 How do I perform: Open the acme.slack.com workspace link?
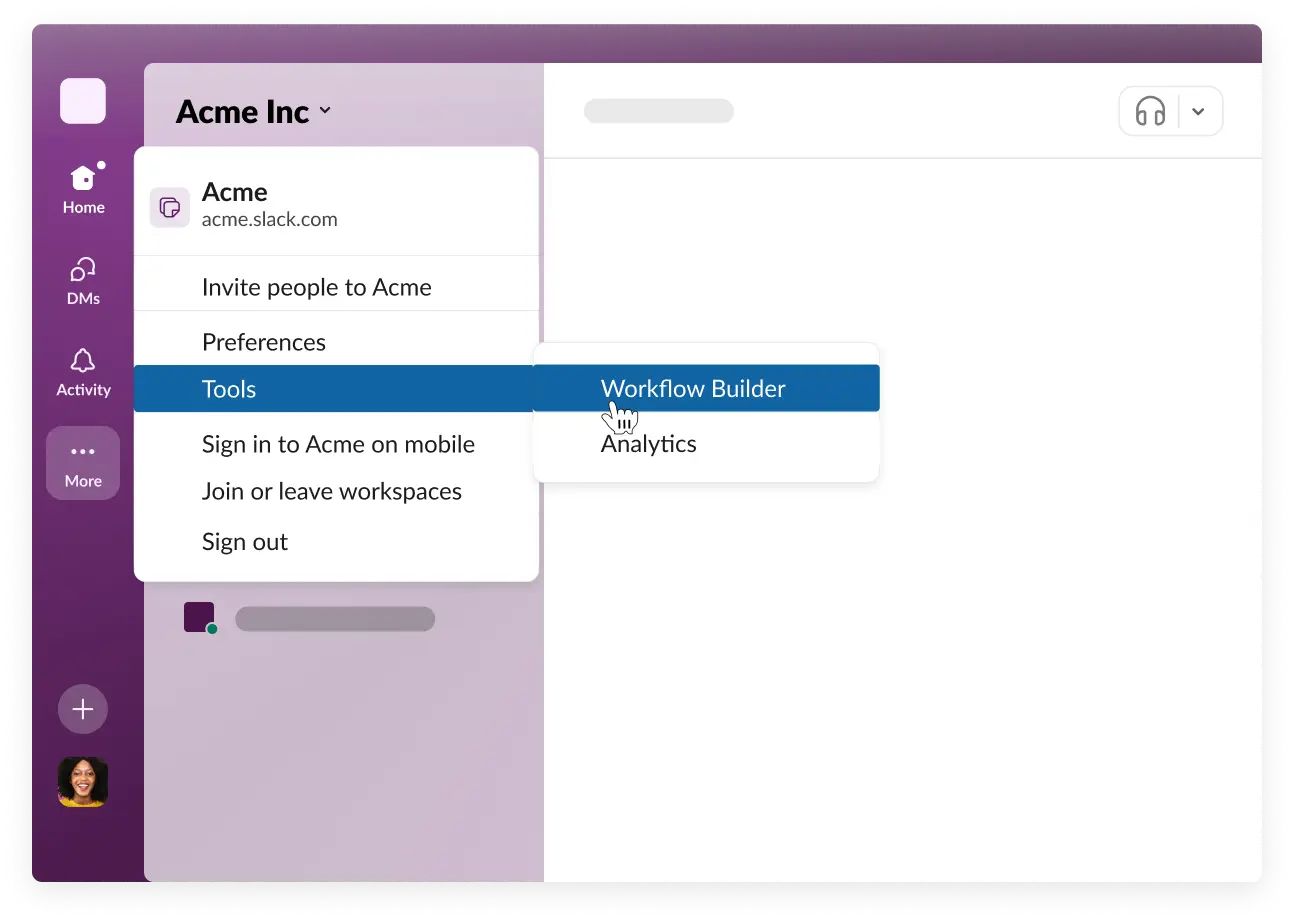(269, 218)
